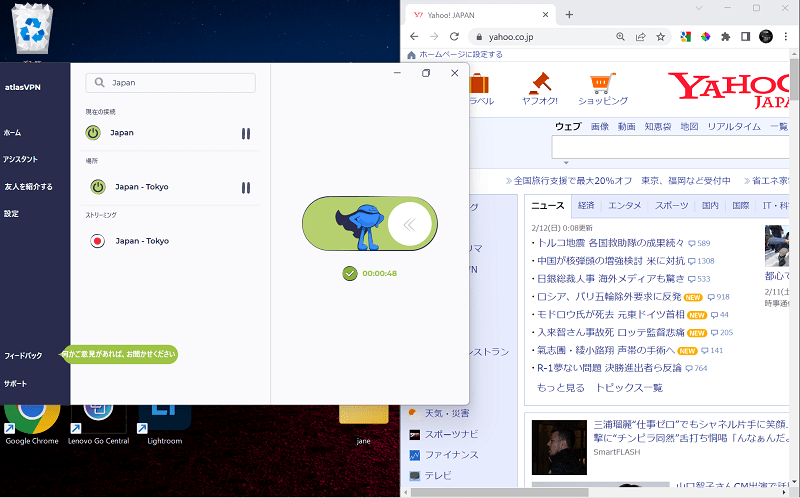The image size is (800, 498).
Task: Toggle the big VPN connection switch off
Action: tap(370, 223)
